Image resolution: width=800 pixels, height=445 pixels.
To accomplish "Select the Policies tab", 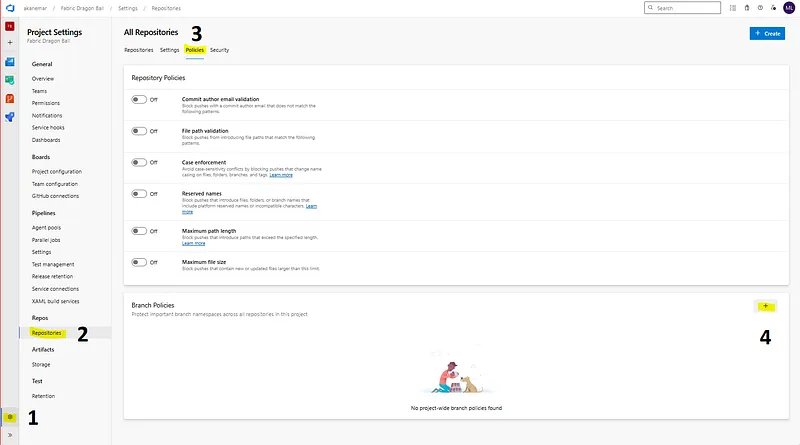I will (x=194, y=50).
